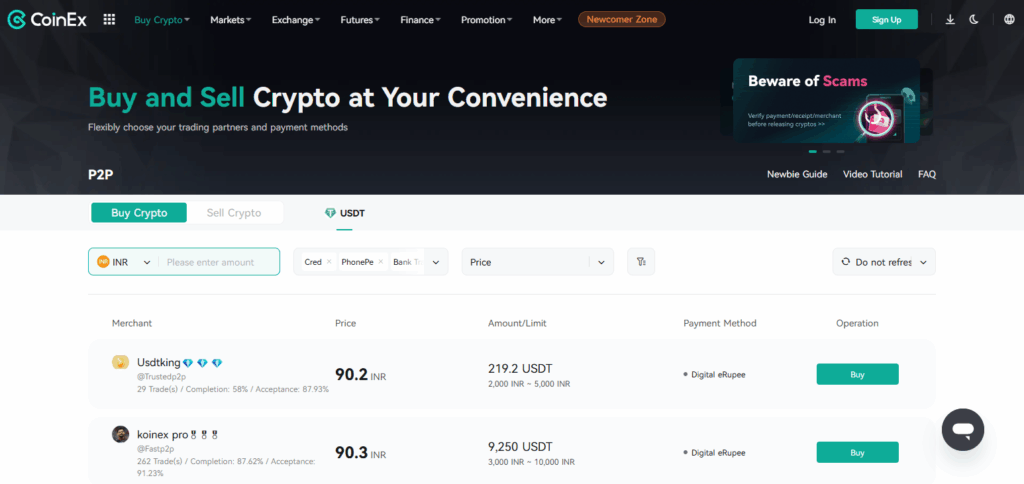Open the Video Tutorial link
The width and height of the screenshot is (1024, 484).
pos(872,174)
